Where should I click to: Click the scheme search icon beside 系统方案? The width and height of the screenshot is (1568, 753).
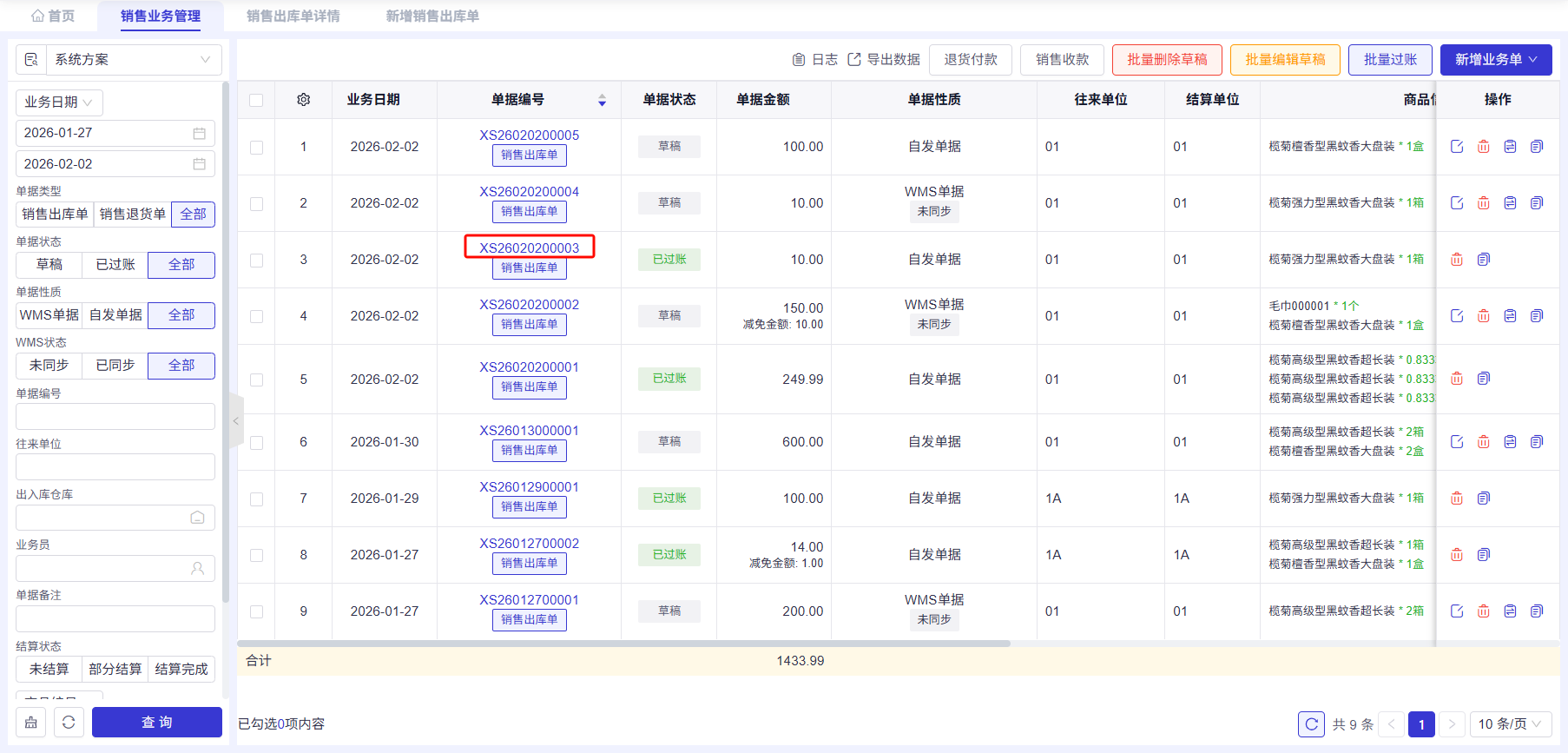tap(31, 60)
